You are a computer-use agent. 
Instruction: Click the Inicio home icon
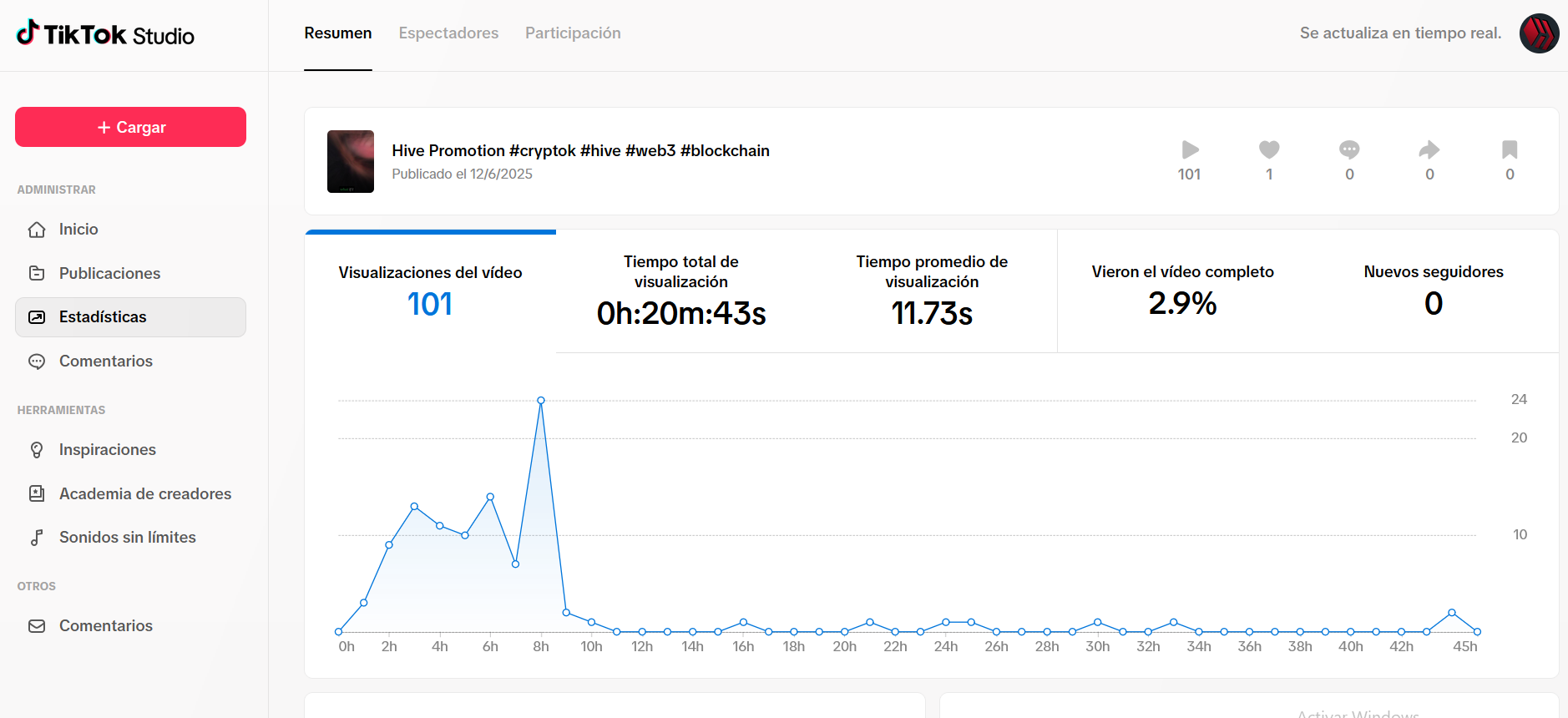point(37,230)
